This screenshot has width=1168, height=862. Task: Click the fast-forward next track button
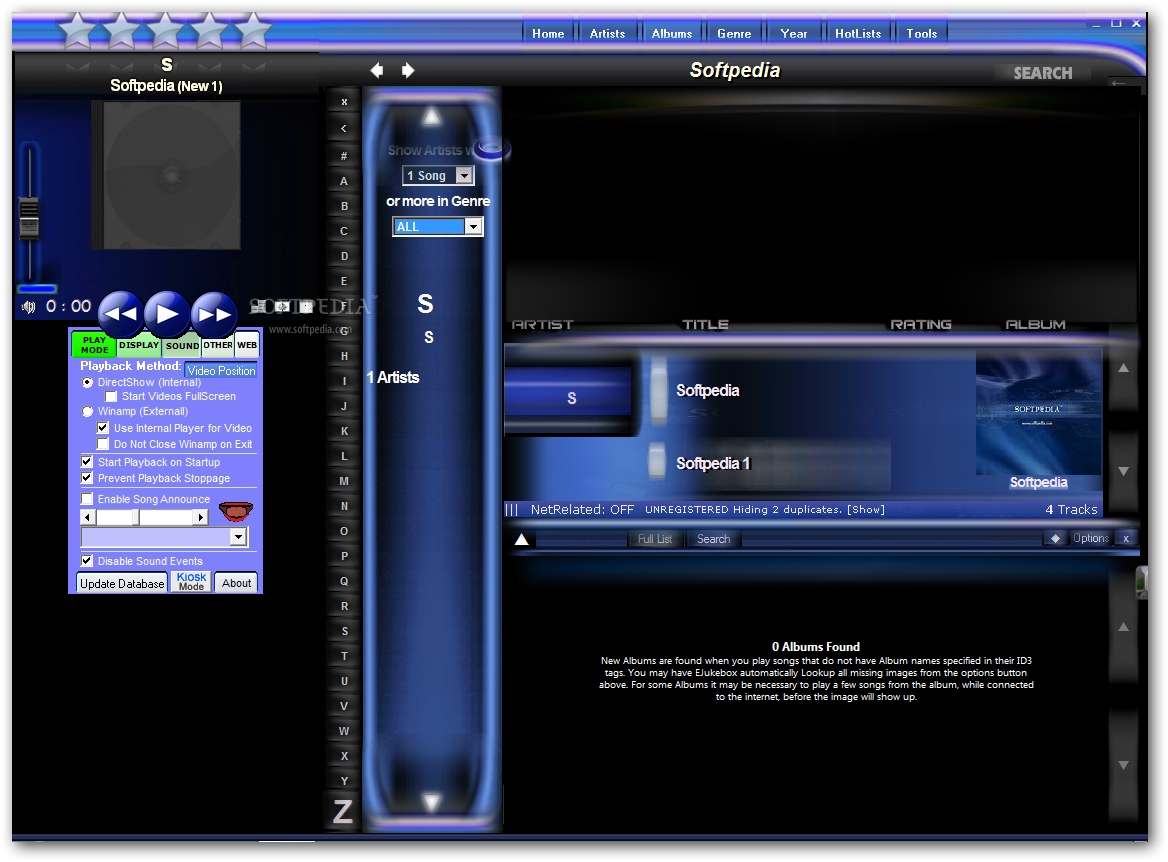[x=214, y=314]
